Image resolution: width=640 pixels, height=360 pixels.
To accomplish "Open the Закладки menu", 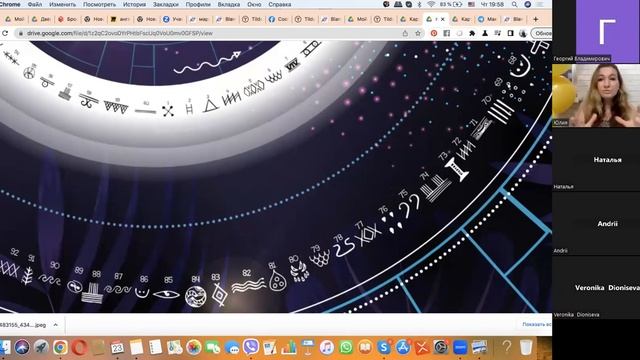I will point(166,4).
